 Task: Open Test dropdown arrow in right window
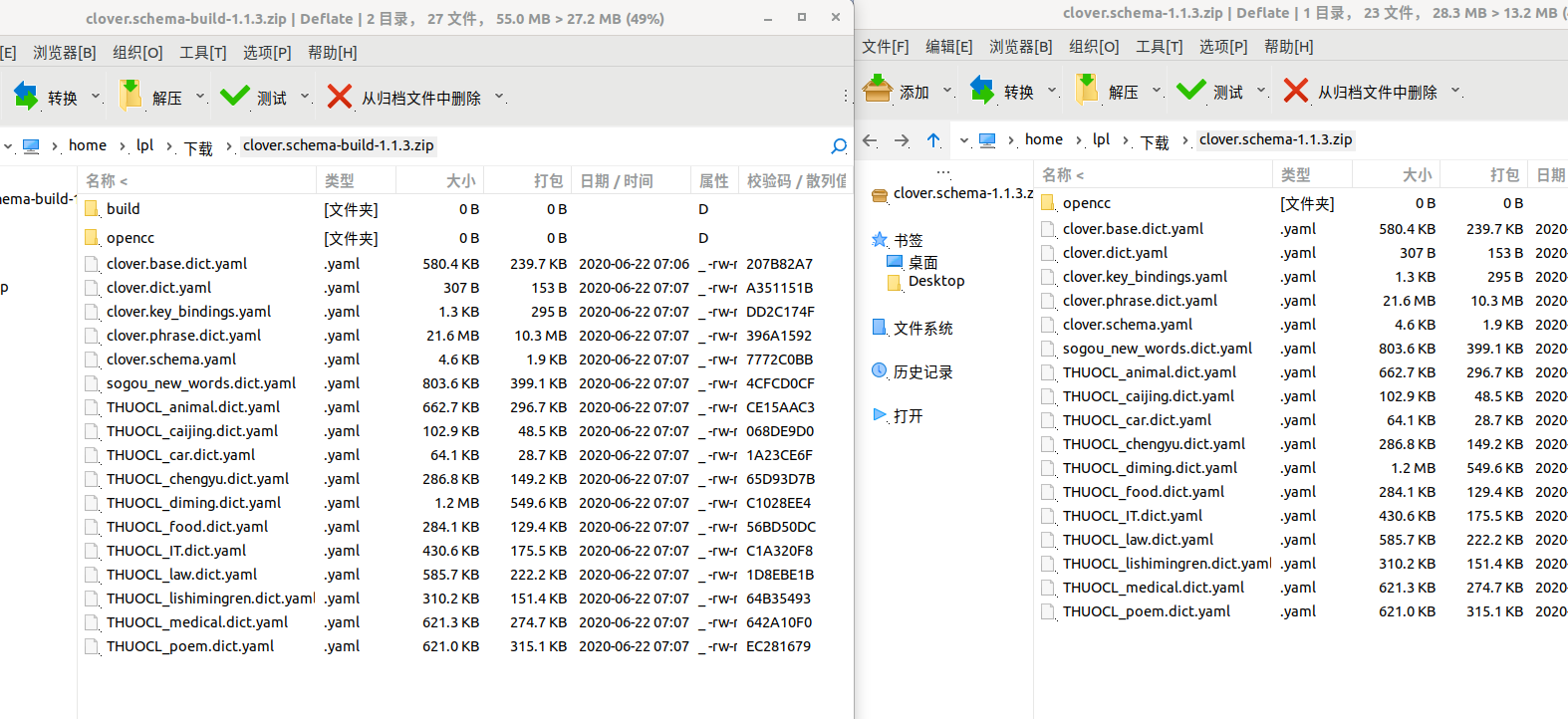pyautogui.click(x=1261, y=92)
